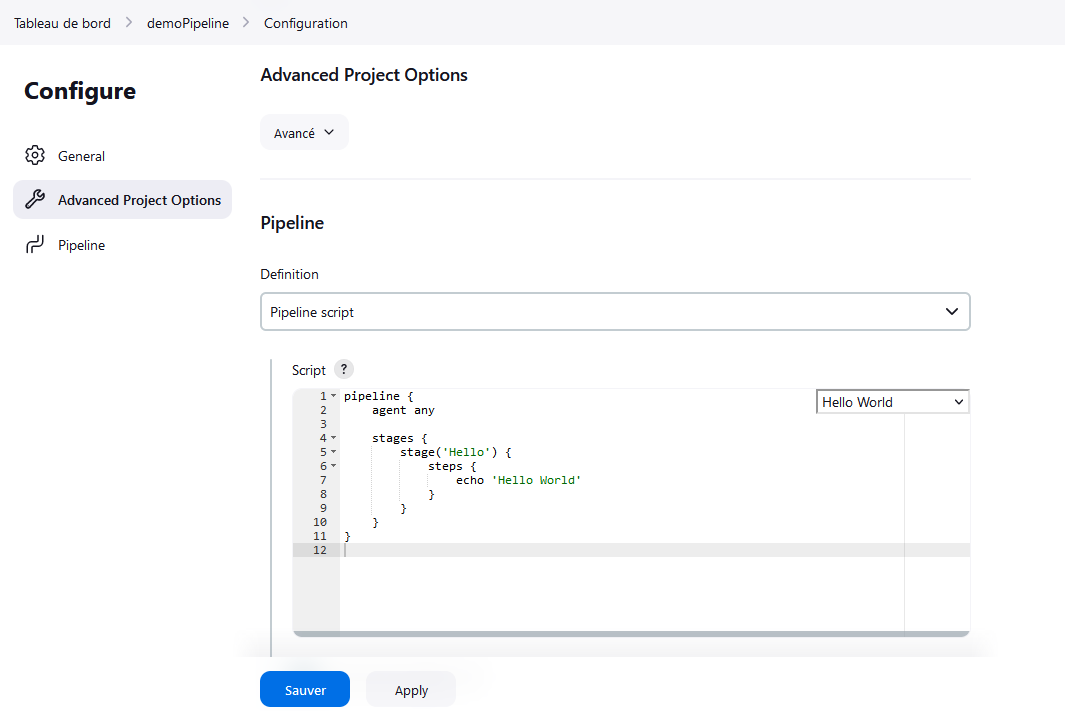The image size is (1065, 711).
Task: Collapse code fold arrow on line 4
Action: point(333,438)
